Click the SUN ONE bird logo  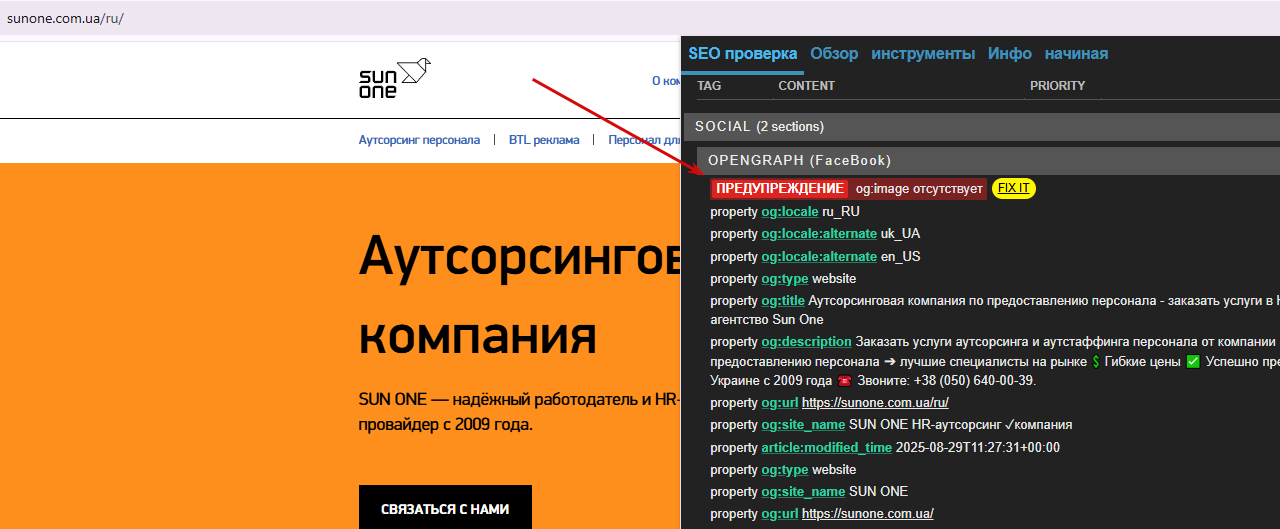click(x=395, y=78)
